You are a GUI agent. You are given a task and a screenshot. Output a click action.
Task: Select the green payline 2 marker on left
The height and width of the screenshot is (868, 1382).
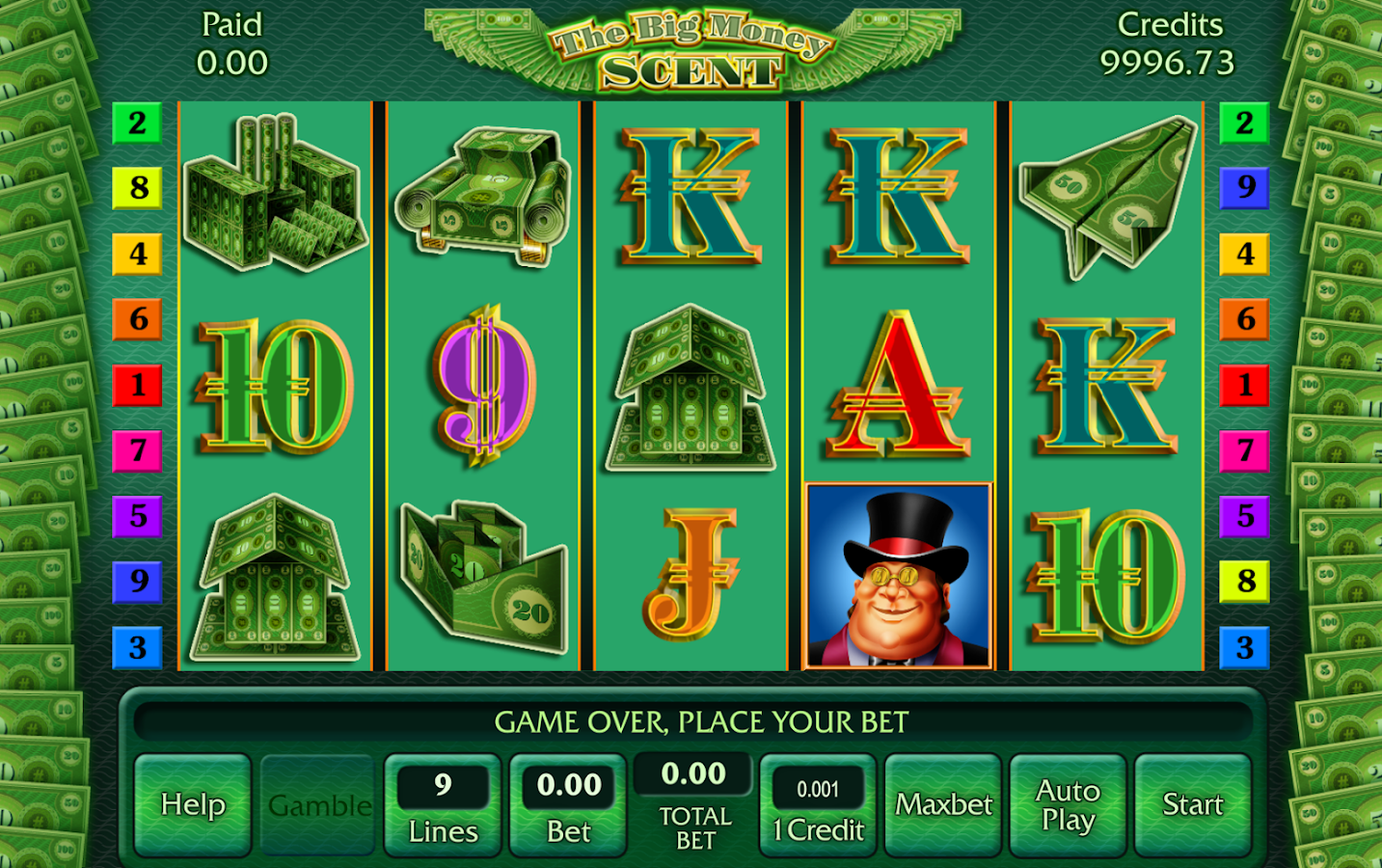click(x=137, y=123)
